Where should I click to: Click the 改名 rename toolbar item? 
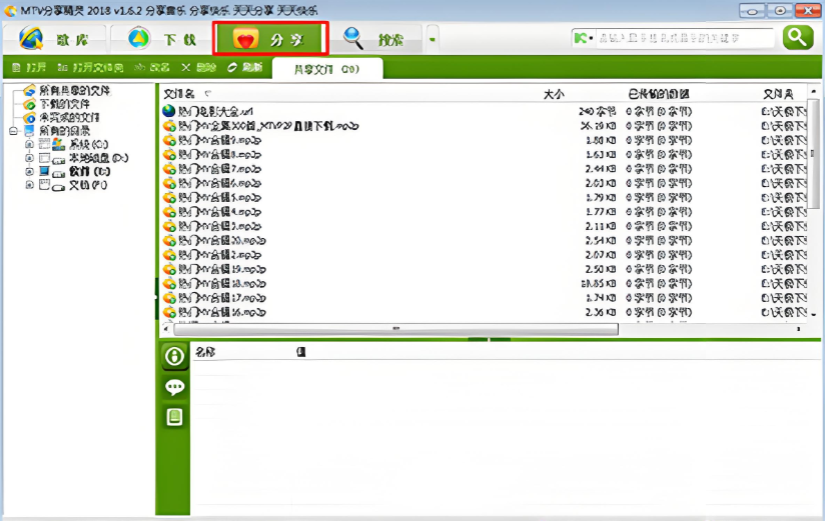click(152, 68)
